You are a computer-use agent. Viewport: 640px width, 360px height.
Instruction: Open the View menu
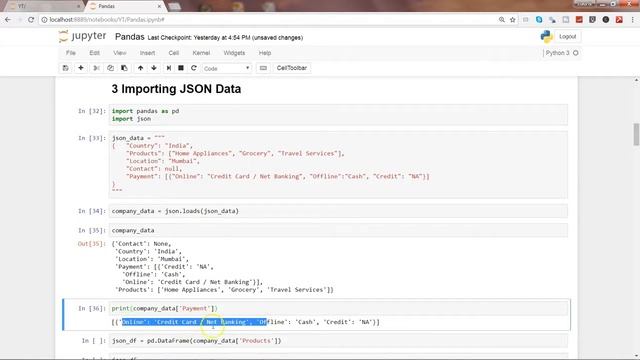click(x=120, y=53)
